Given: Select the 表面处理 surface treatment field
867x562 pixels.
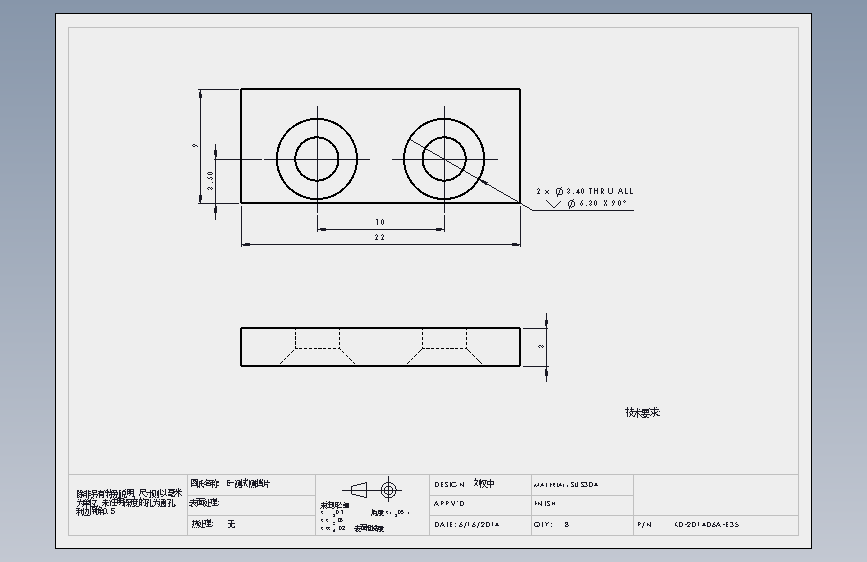Looking at the screenshot, I should (252, 505).
